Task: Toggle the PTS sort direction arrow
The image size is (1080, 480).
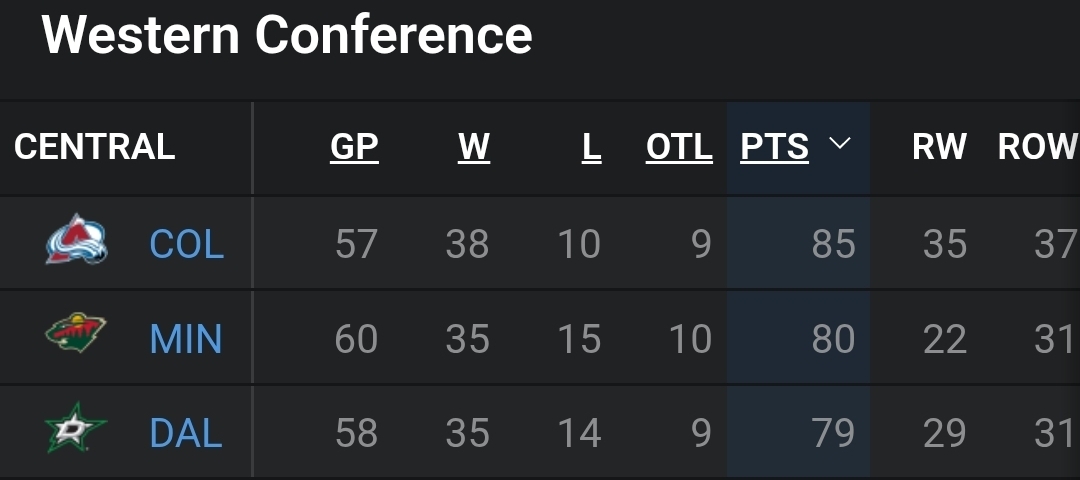Action: pos(840,145)
